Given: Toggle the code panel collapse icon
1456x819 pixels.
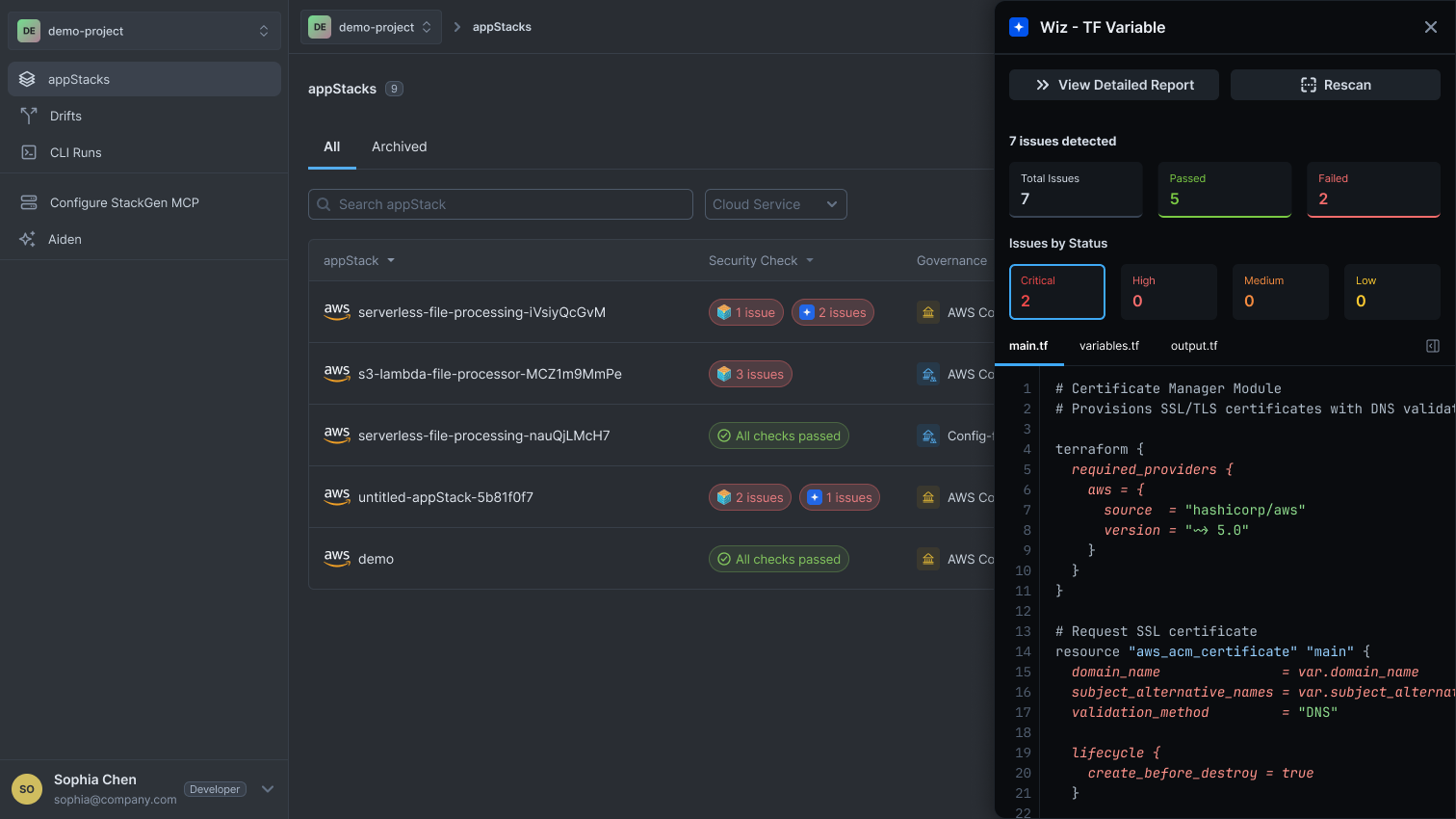Looking at the screenshot, I should (1432, 346).
